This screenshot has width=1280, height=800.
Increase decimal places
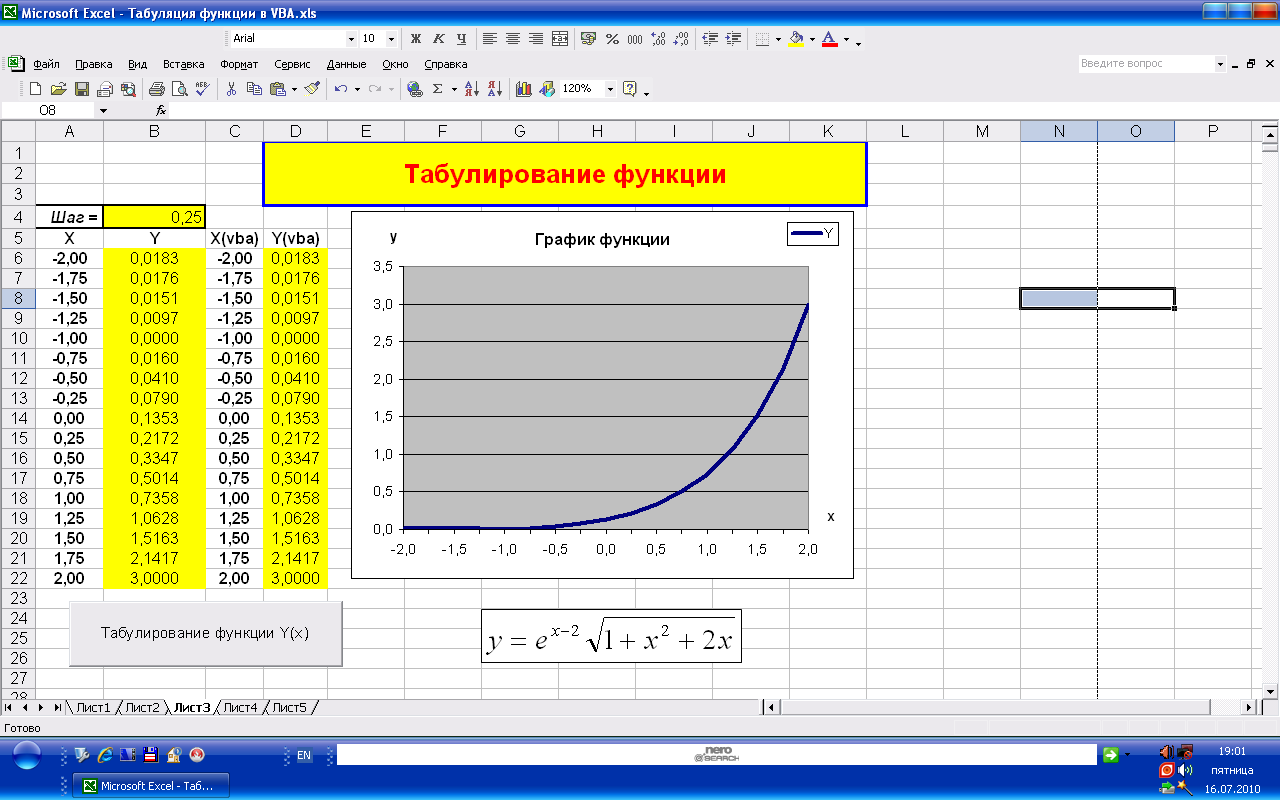coord(658,39)
